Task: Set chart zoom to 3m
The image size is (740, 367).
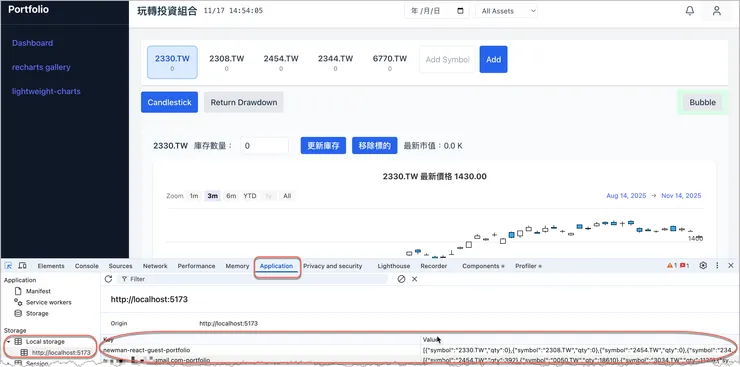Action: coord(212,196)
